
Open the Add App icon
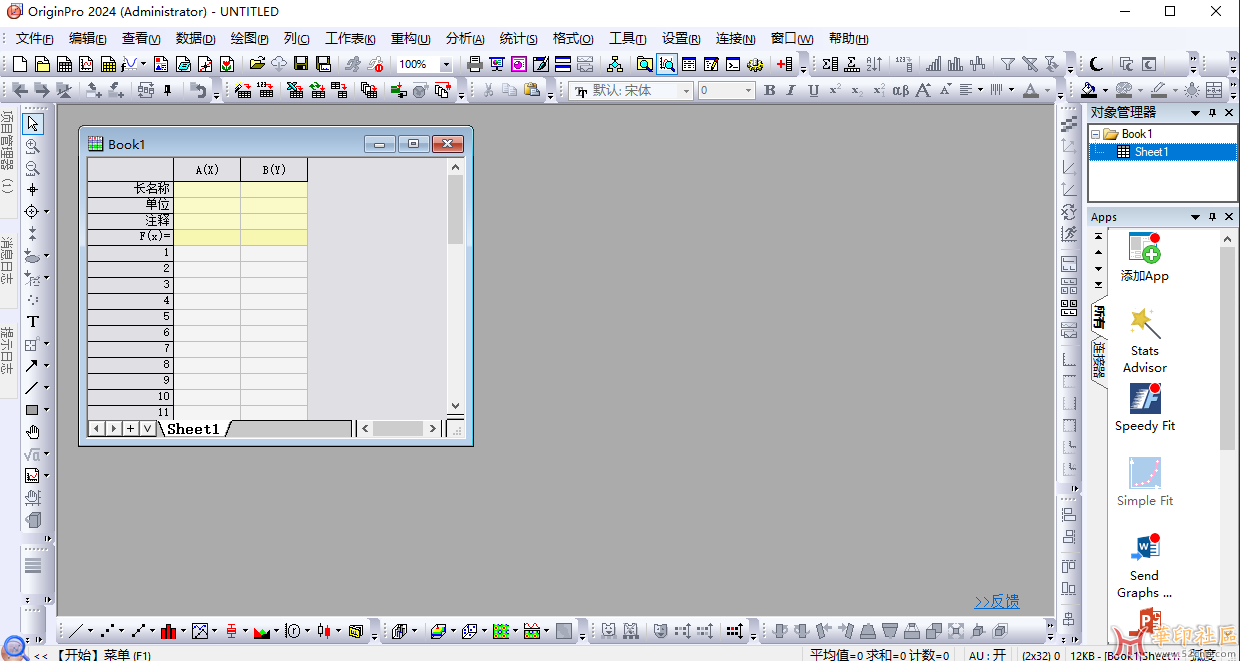[1144, 257]
